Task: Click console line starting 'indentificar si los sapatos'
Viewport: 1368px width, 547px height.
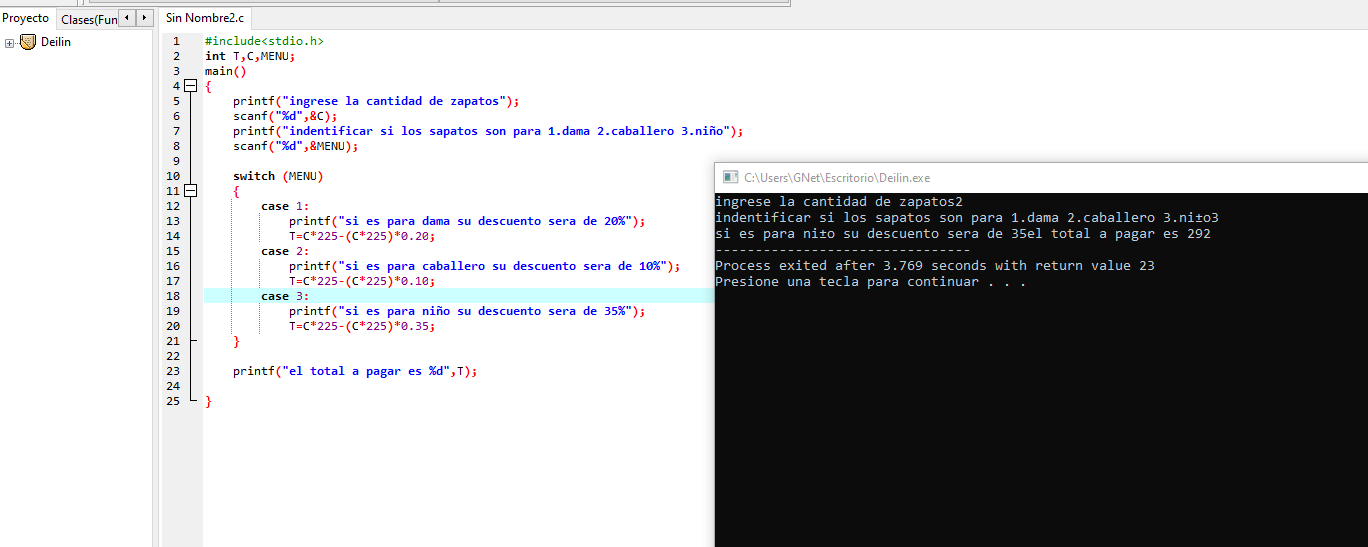Action: (x=967, y=218)
